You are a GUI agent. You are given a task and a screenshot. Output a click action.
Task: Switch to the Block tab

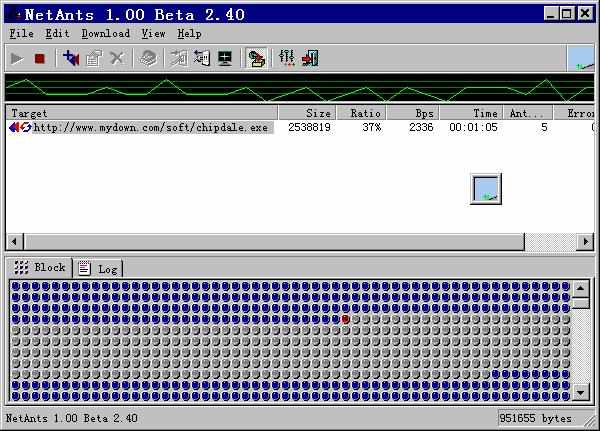[x=39, y=267]
